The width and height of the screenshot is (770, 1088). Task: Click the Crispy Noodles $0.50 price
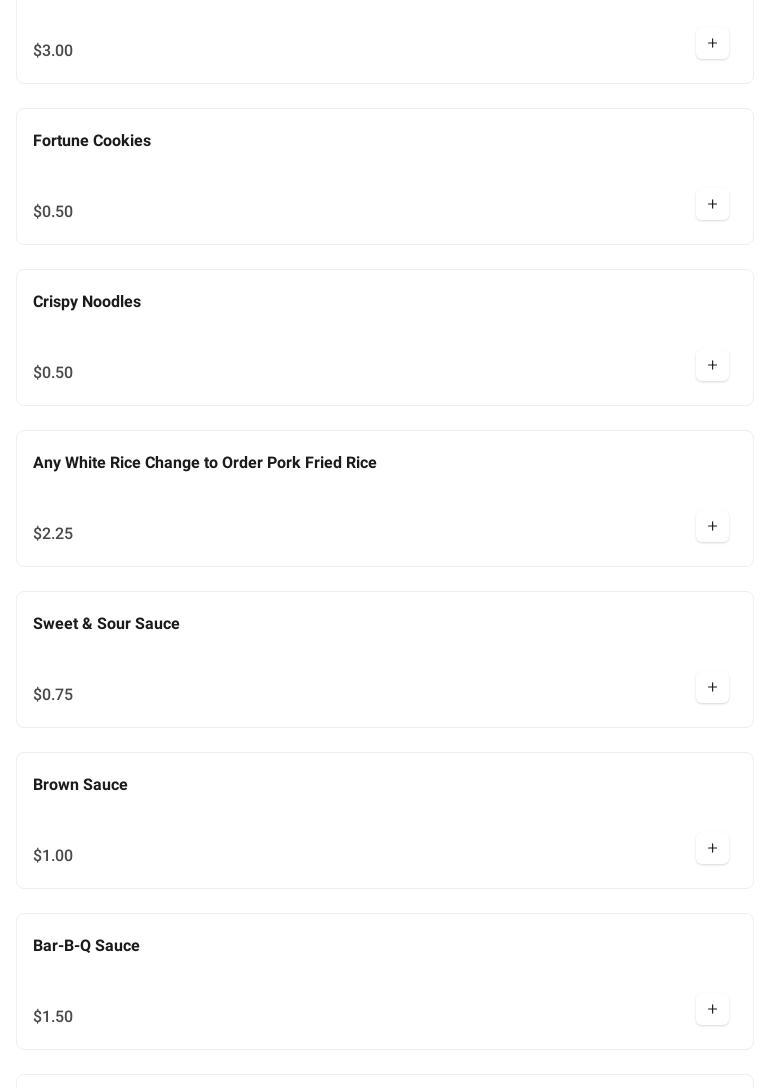[53, 373]
